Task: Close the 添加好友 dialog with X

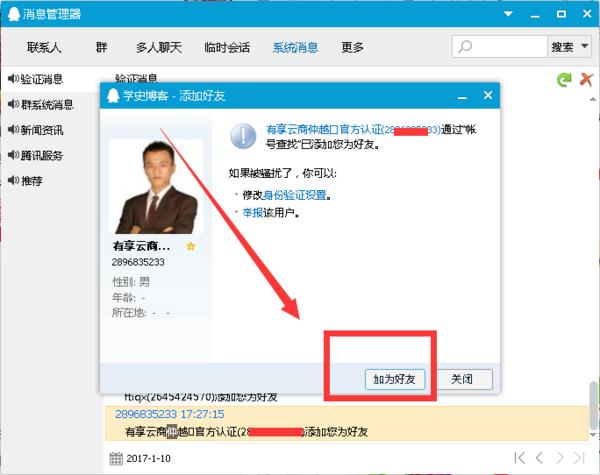Action: (488, 95)
